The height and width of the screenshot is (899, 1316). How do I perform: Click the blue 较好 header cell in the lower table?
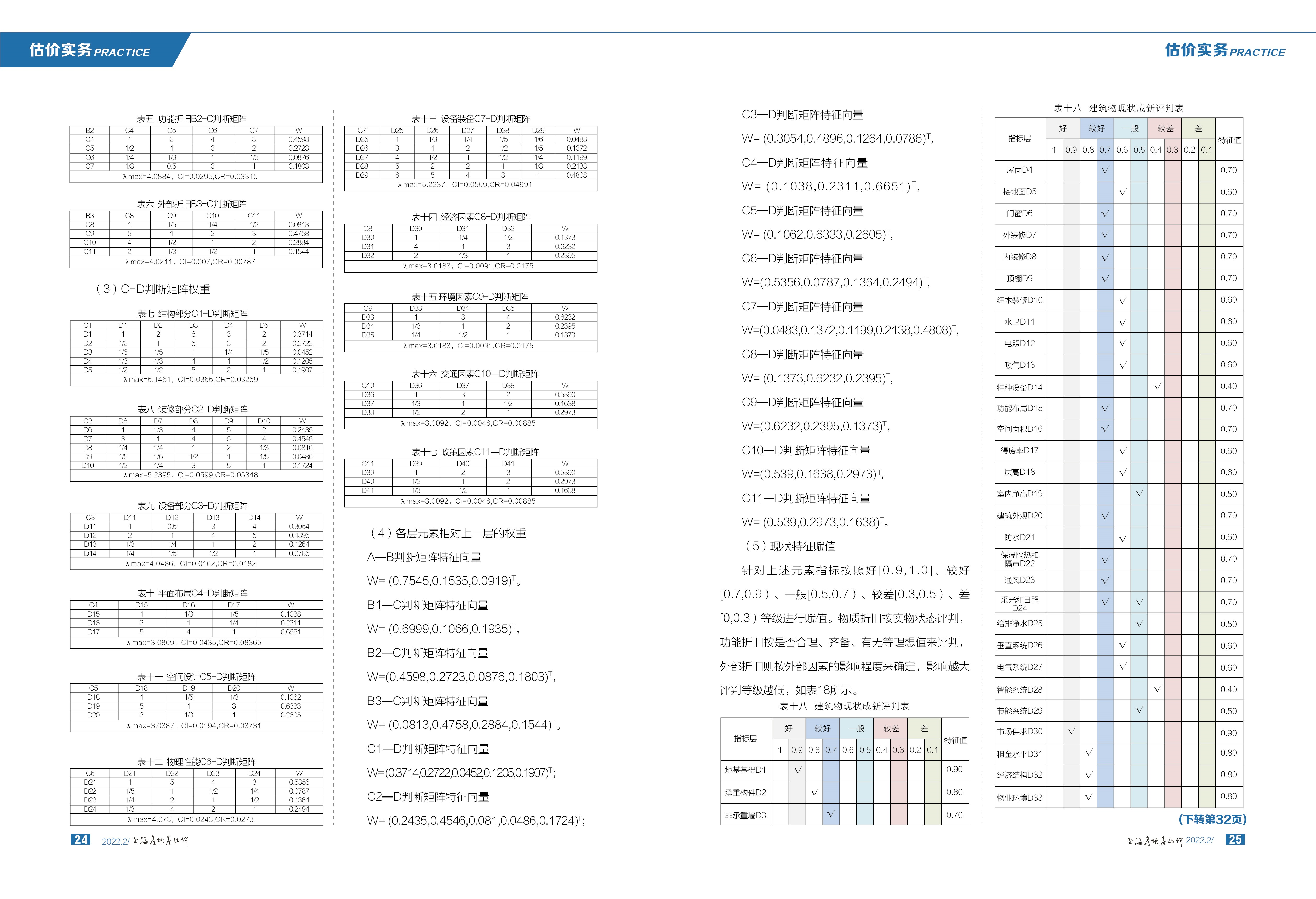point(822,728)
